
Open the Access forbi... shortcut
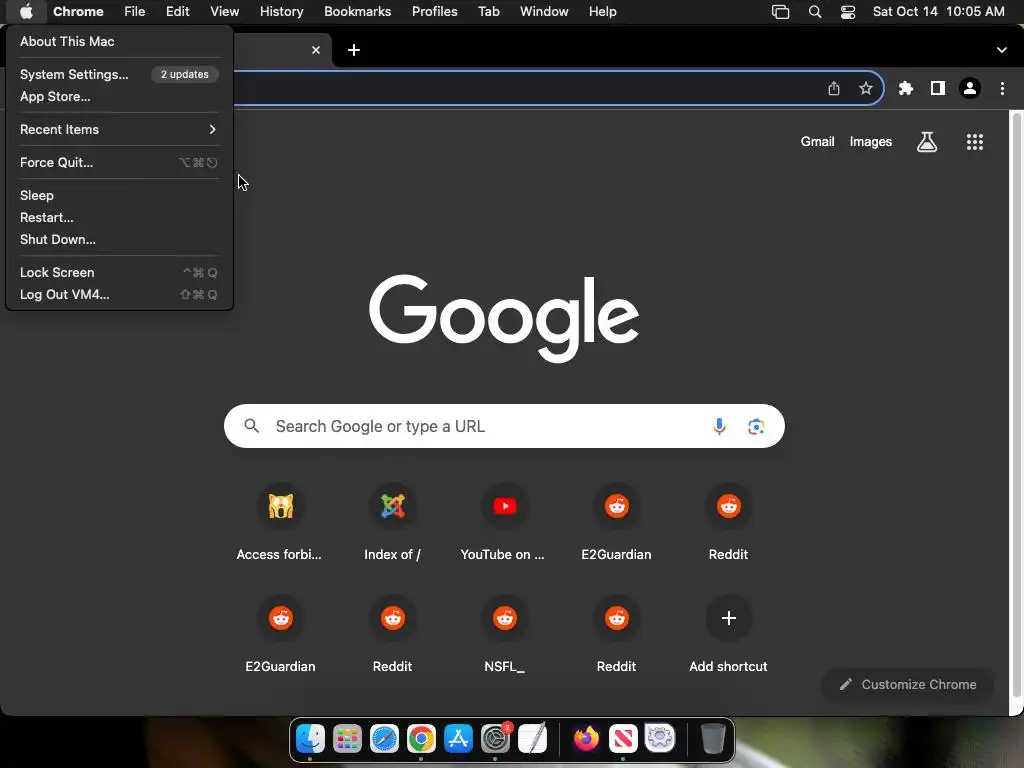pyautogui.click(x=280, y=522)
